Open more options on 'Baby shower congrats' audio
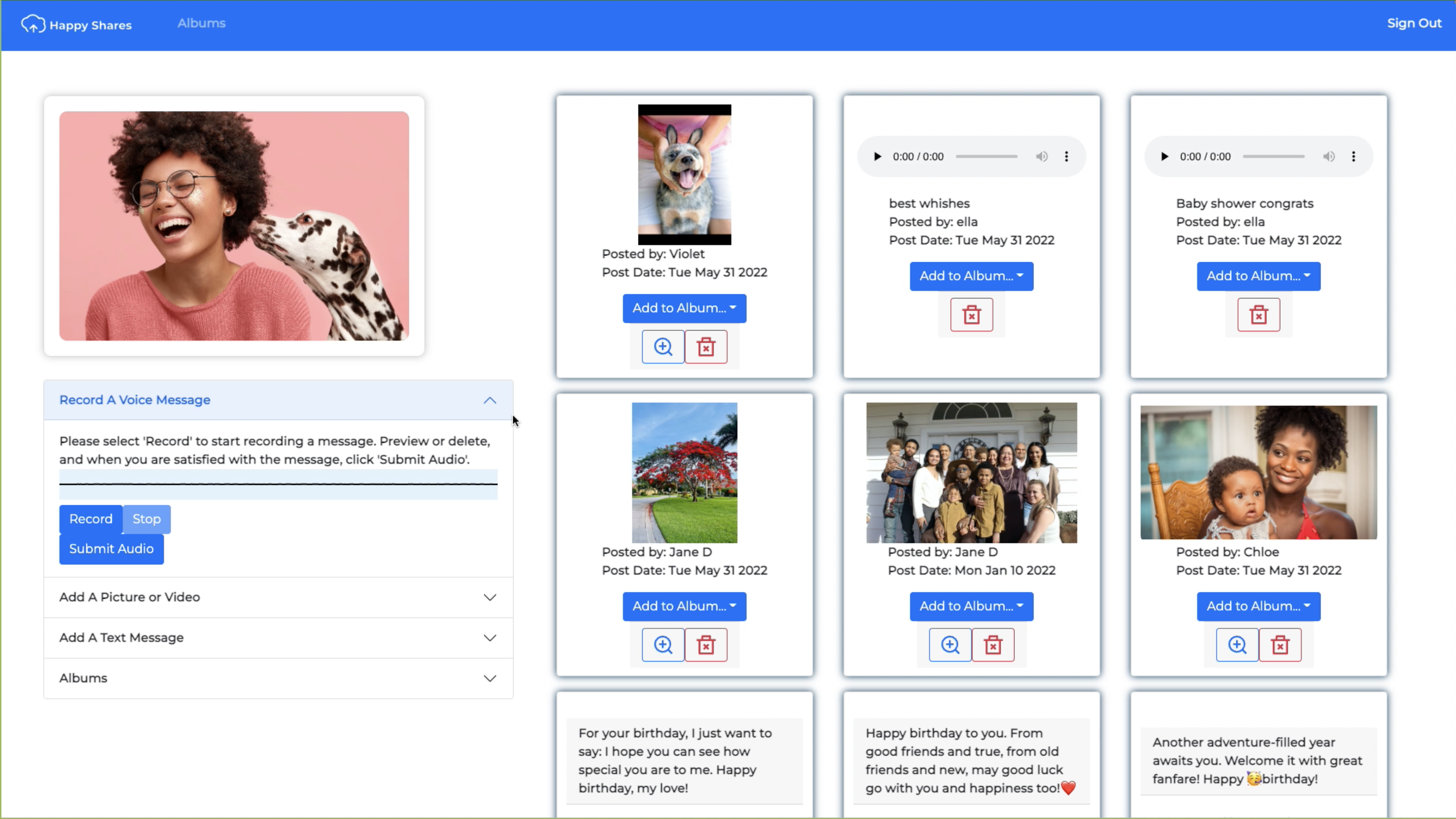 [x=1354, y=157]
